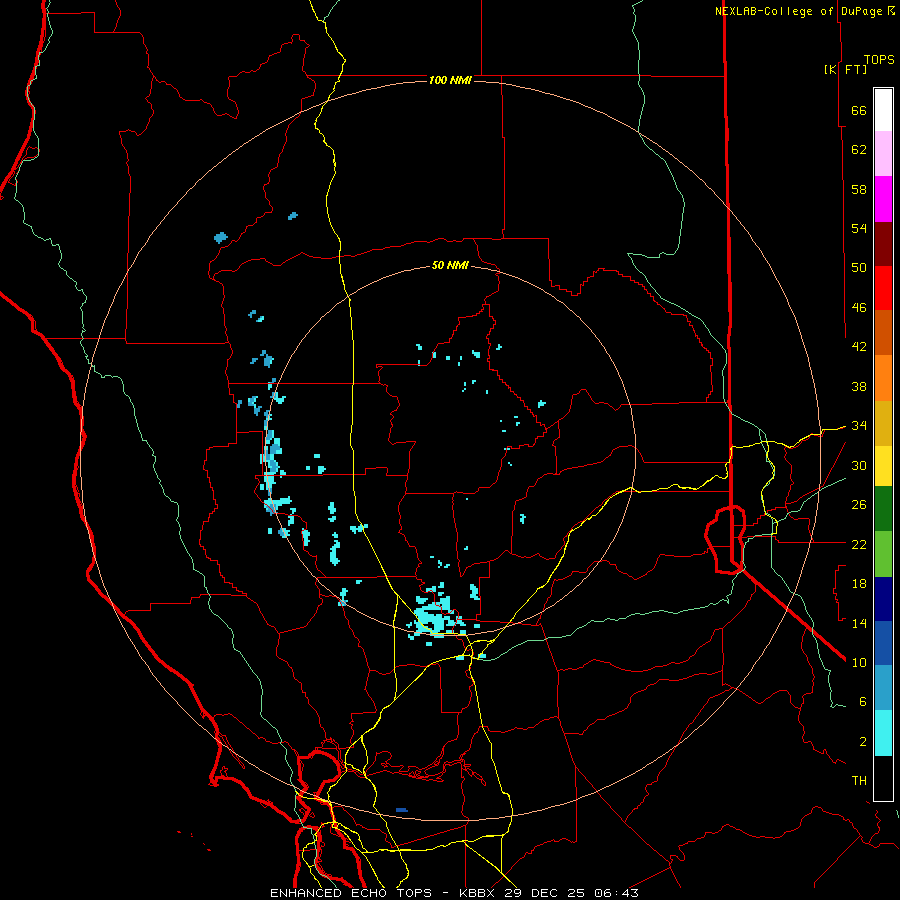Click the dark green legend swatch
Screen dimensions: 900x900
883,509
